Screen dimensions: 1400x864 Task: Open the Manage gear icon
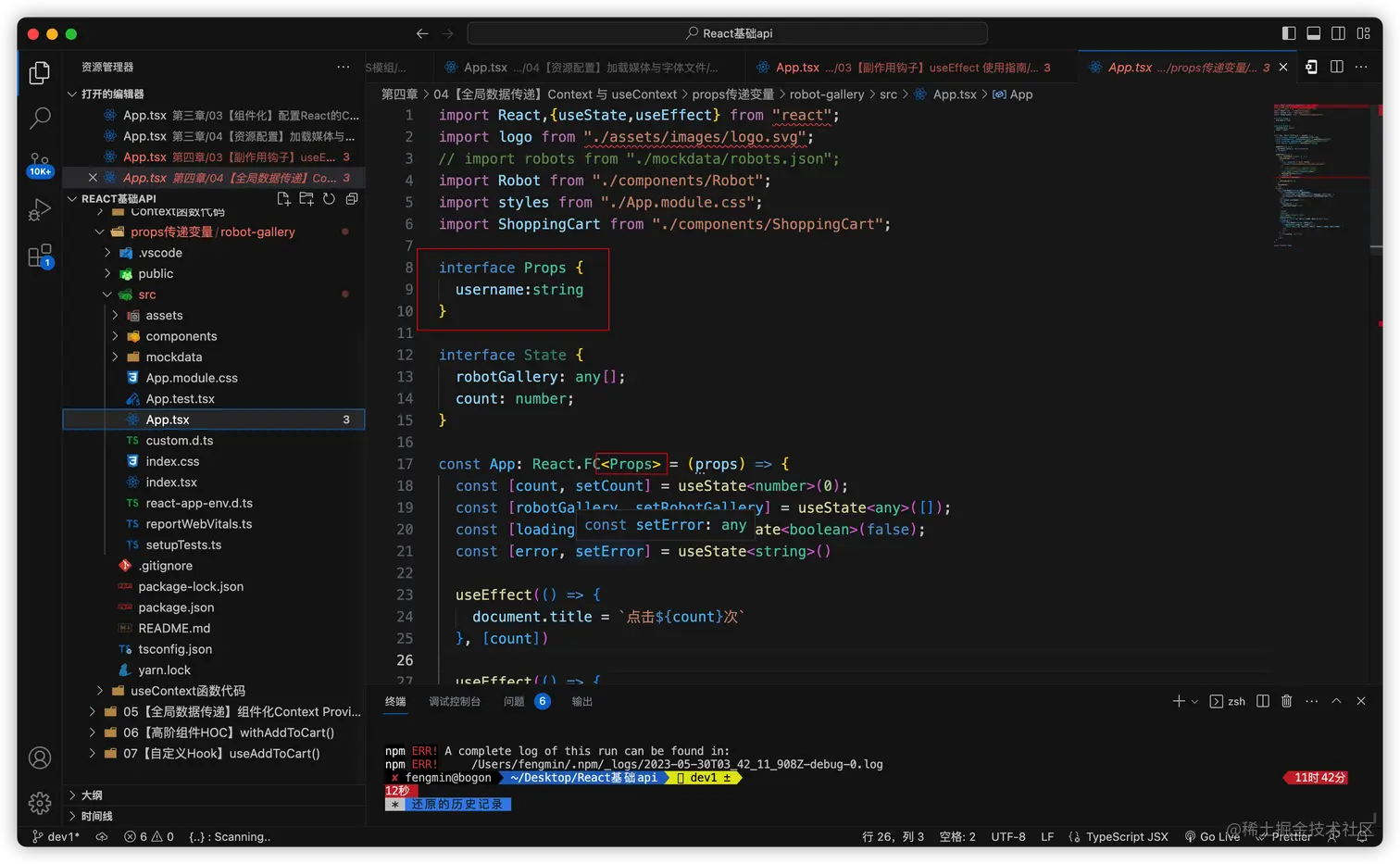point(40,802)
